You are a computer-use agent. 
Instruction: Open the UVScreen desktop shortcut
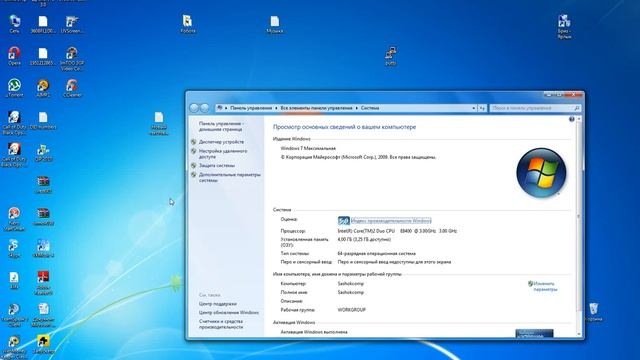[x=72, y=24]
